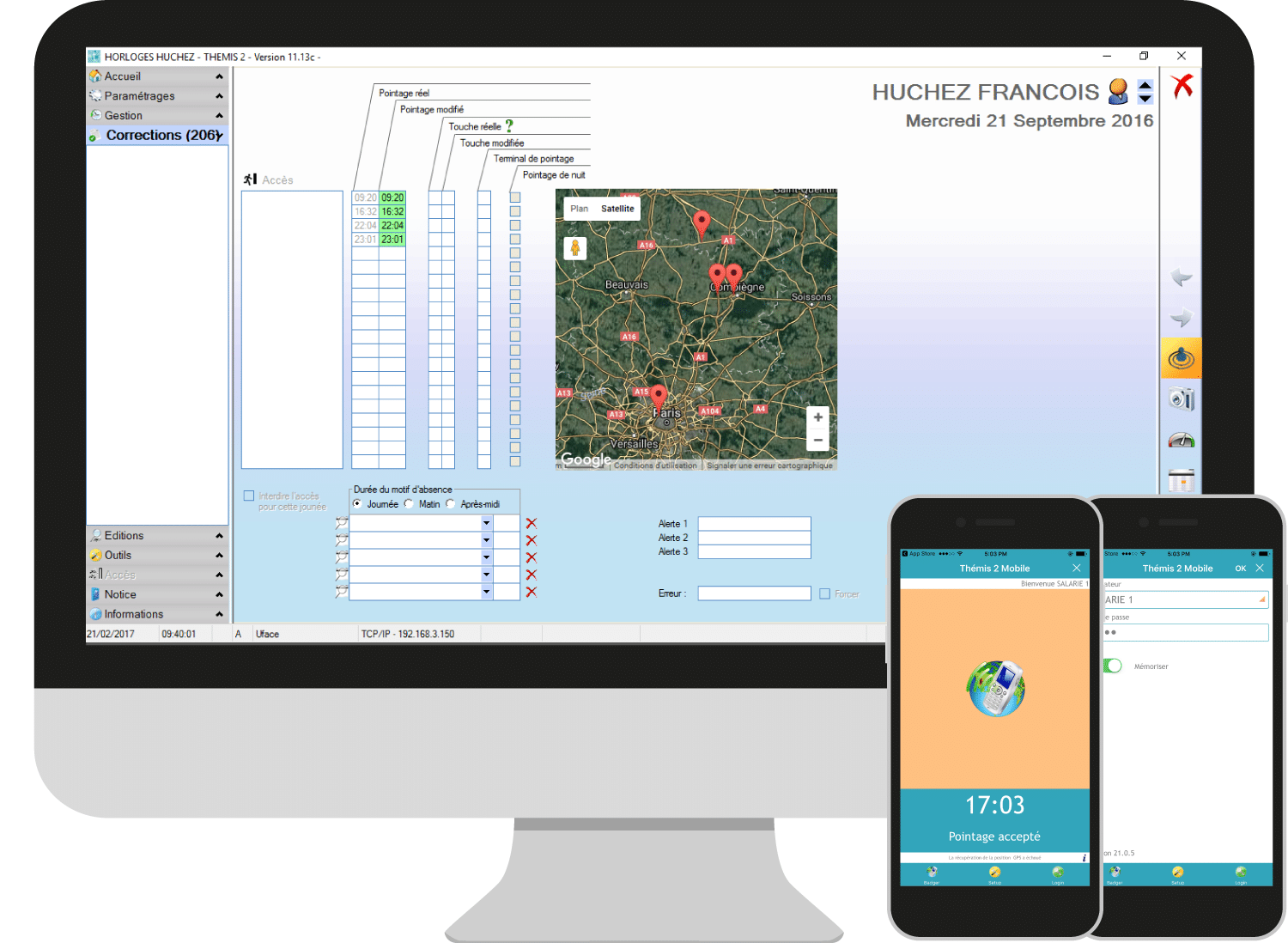This screenshot has width=1288, height=943.
Task: Open the Gestion sidebar menu
Action: [x=157, y=115]
